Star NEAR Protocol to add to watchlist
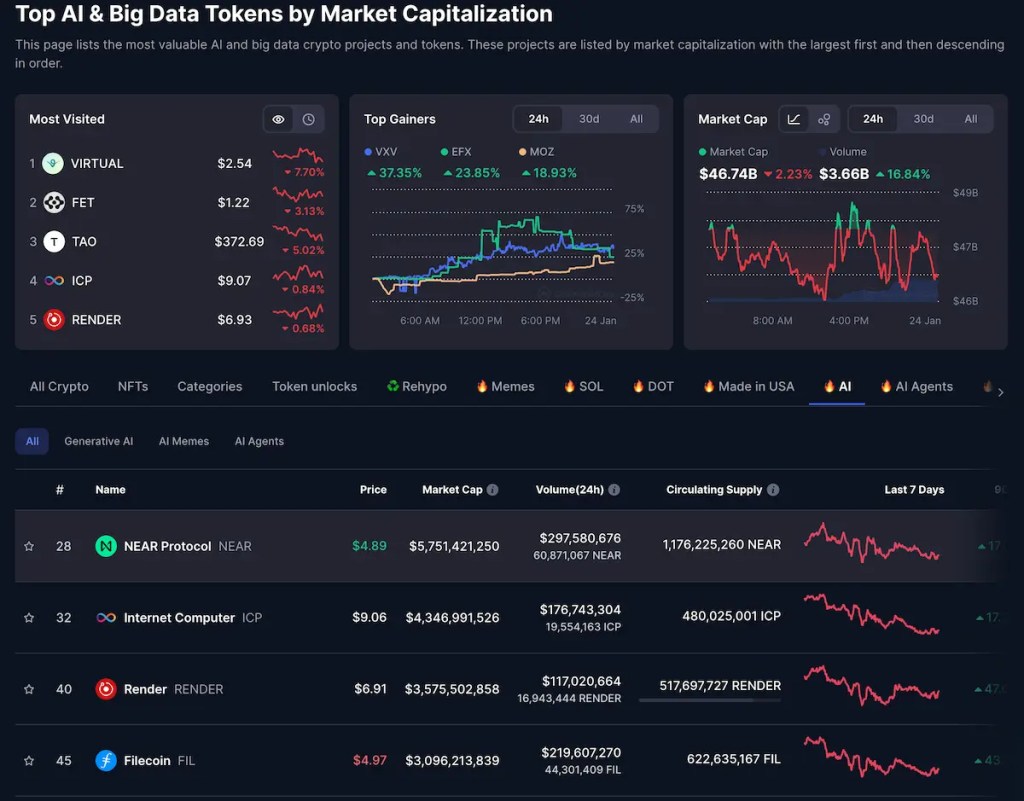This screenshot has height=801, width=1024. pyautogui.click(x=29, y=546)
